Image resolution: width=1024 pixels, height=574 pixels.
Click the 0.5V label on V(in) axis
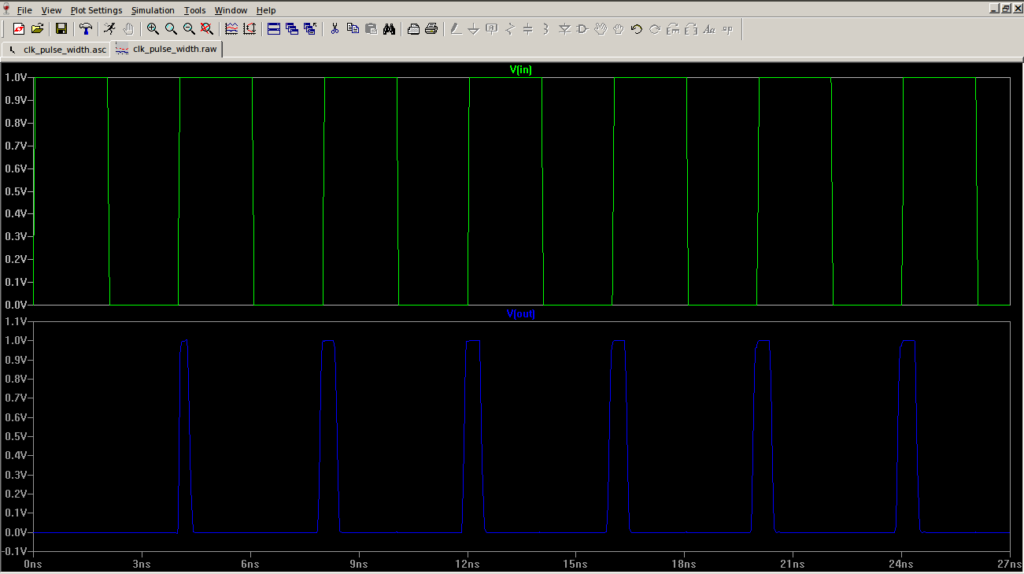[x=16, y=191]
